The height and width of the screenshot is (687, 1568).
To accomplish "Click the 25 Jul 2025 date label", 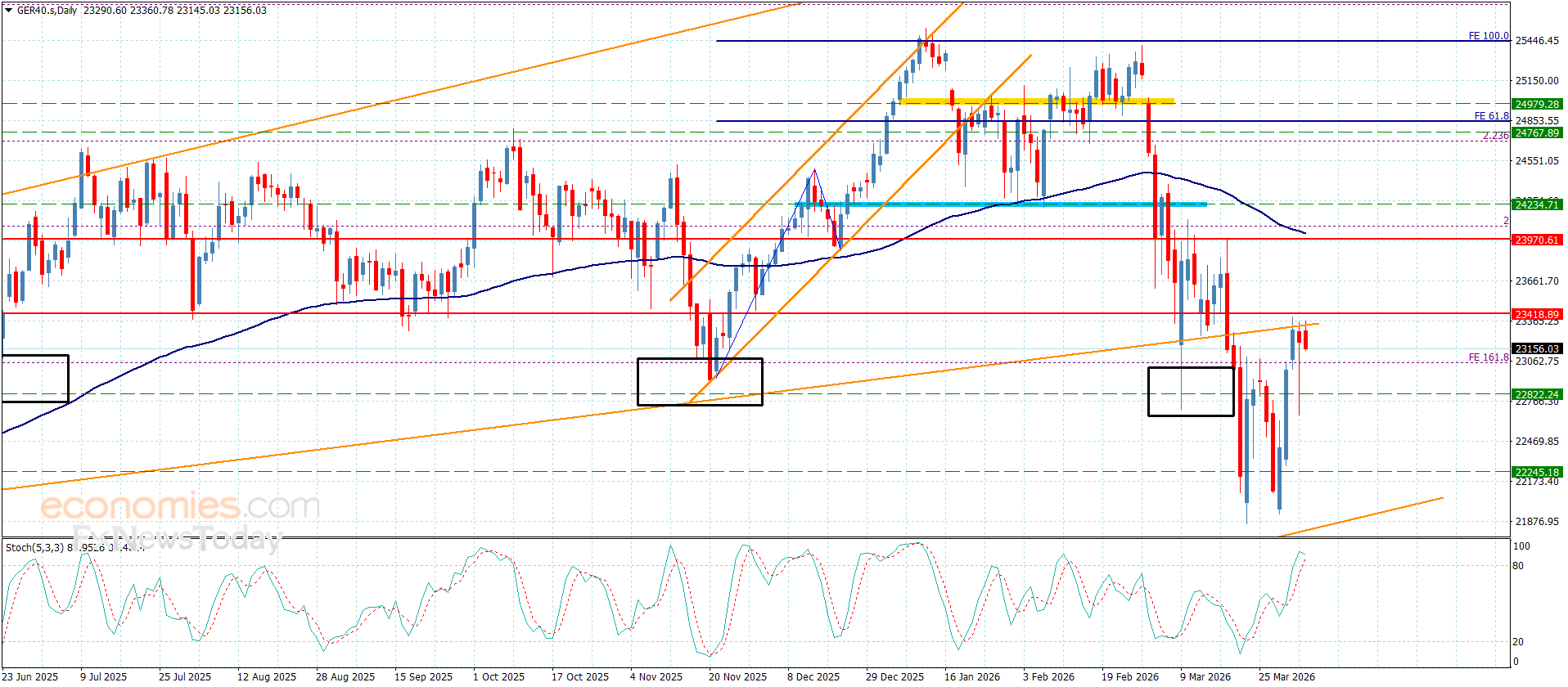I will [185, 676].
